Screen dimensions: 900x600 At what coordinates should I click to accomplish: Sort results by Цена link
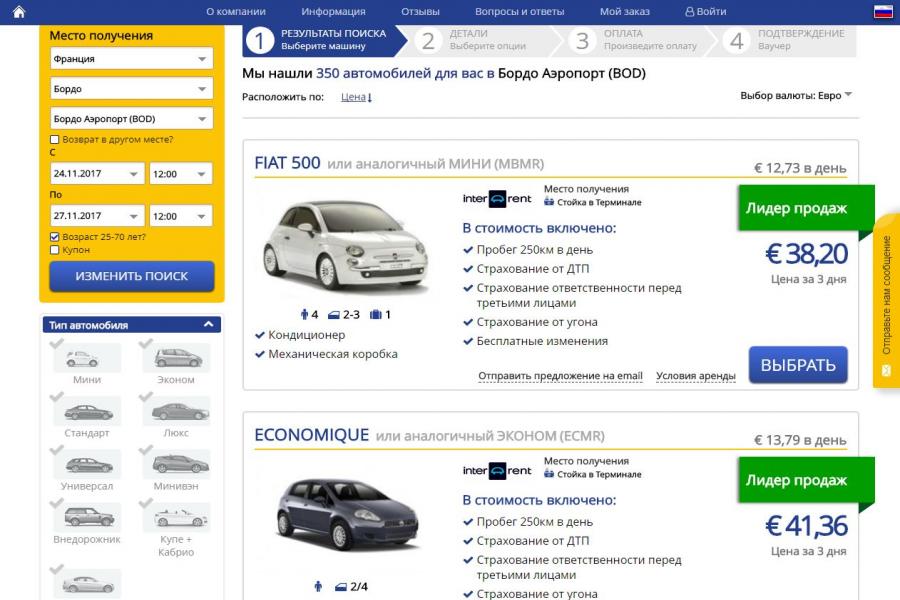click(356, 97)
